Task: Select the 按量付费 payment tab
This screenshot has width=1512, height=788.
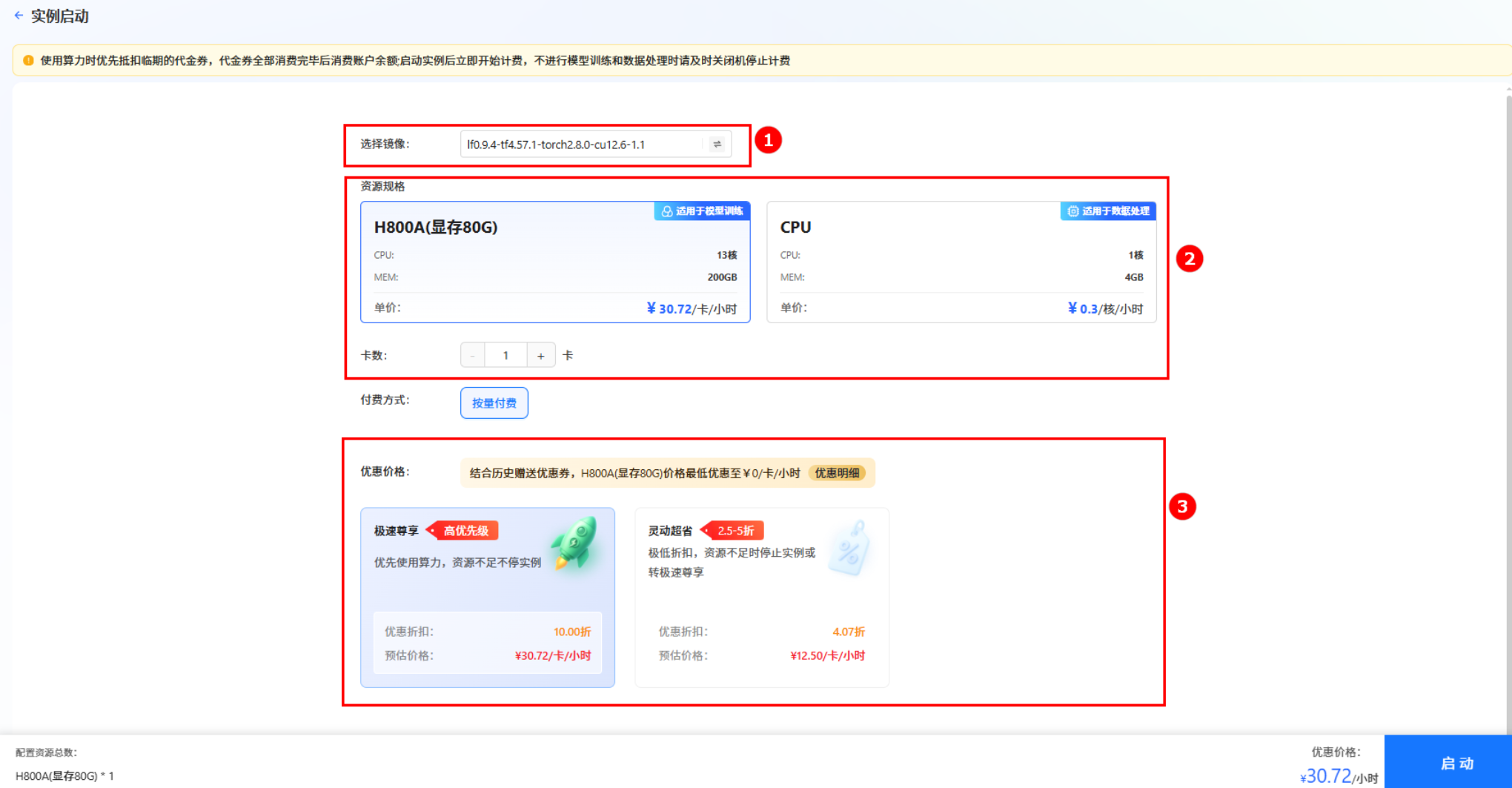Action: tap(494, 403)
